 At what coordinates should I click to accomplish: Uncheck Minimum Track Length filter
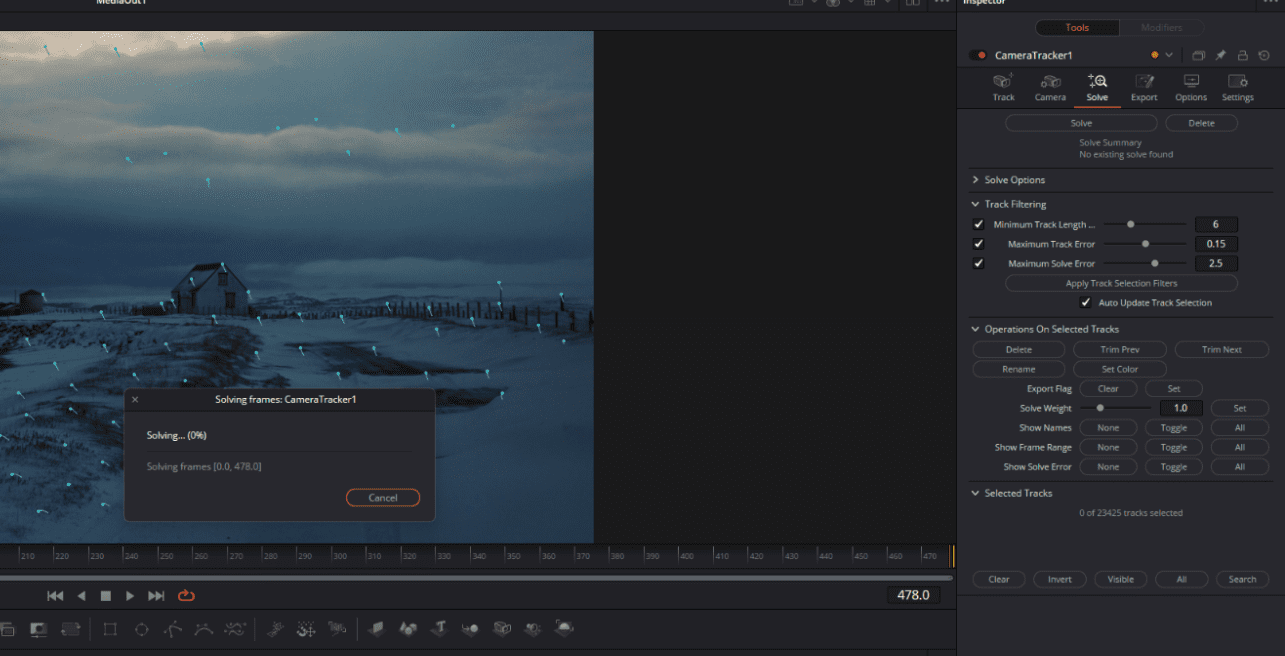coord(978,225)
